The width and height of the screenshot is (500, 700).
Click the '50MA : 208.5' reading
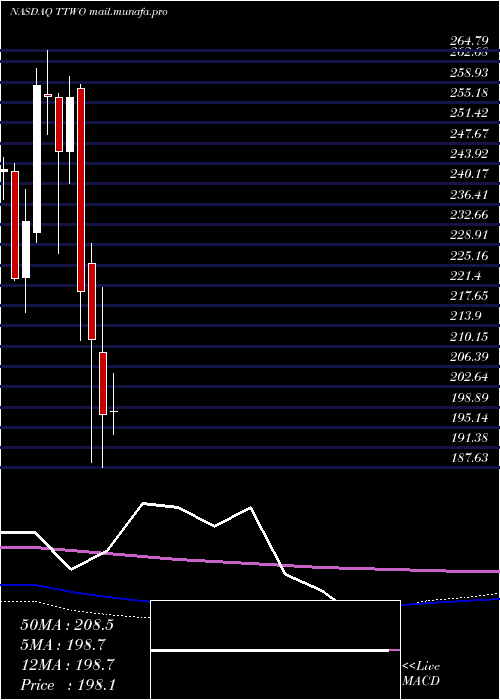point(67,625)
